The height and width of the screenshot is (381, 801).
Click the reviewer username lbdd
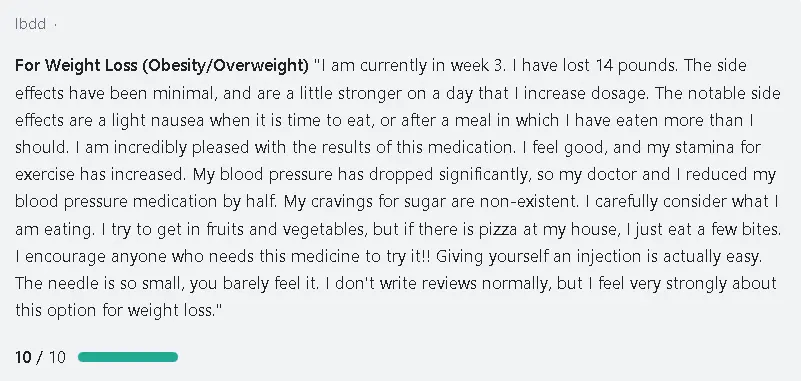(30, 24)
